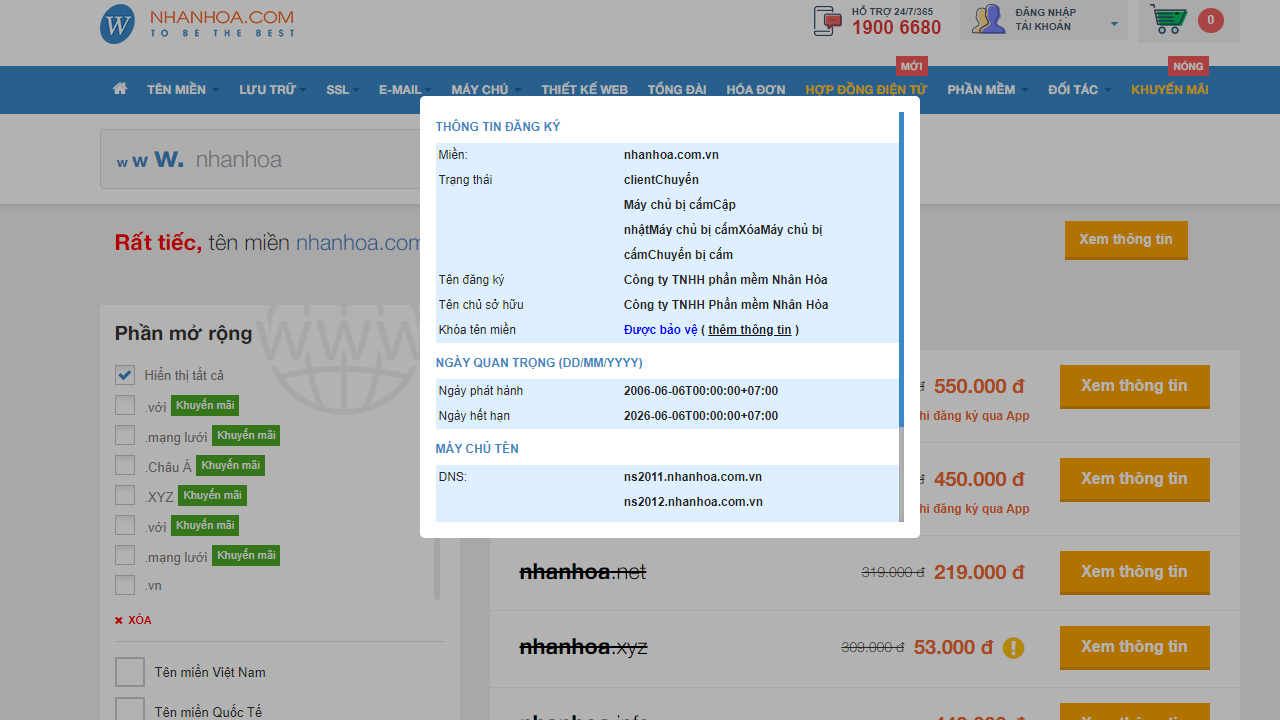1280x720 pixels.
Task: Click the cart item count badge
Action: tap(1210, 20)
